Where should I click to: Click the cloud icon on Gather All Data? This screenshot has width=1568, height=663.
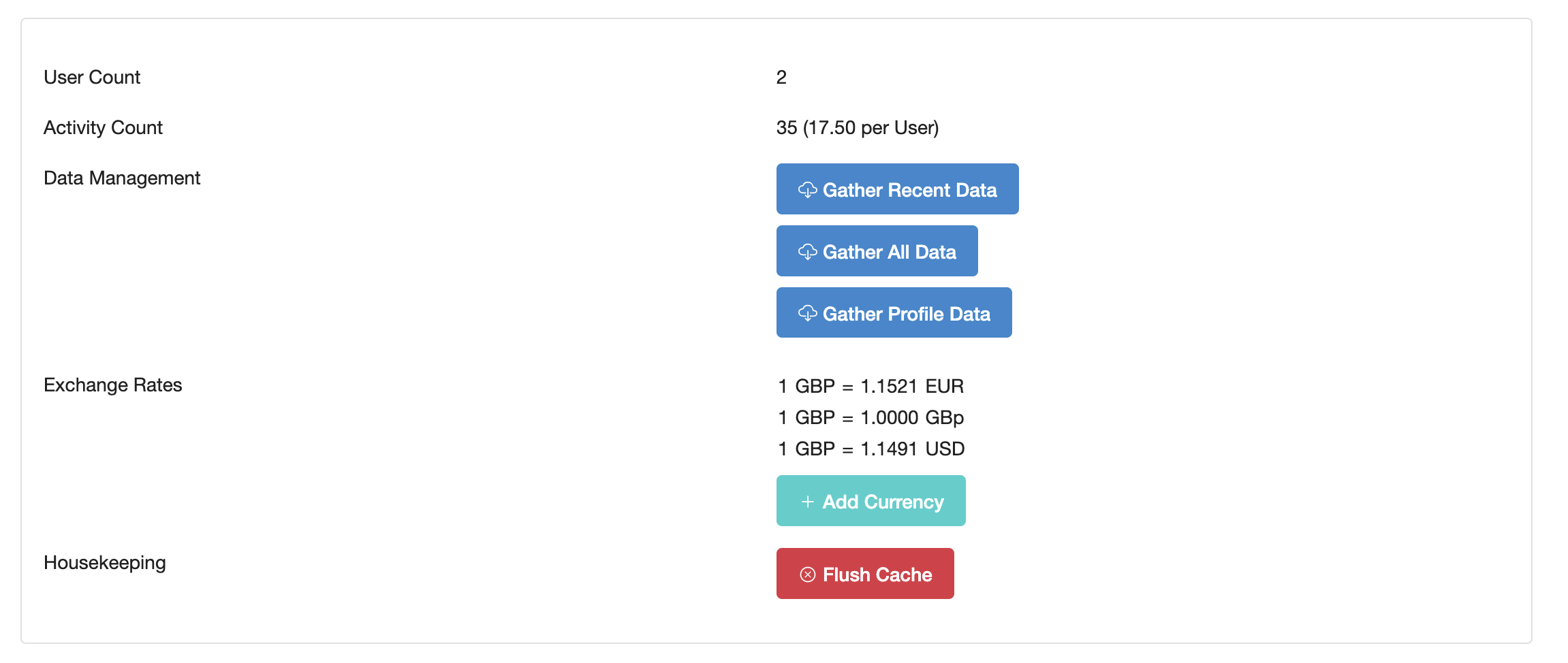(x=808, y=252)
